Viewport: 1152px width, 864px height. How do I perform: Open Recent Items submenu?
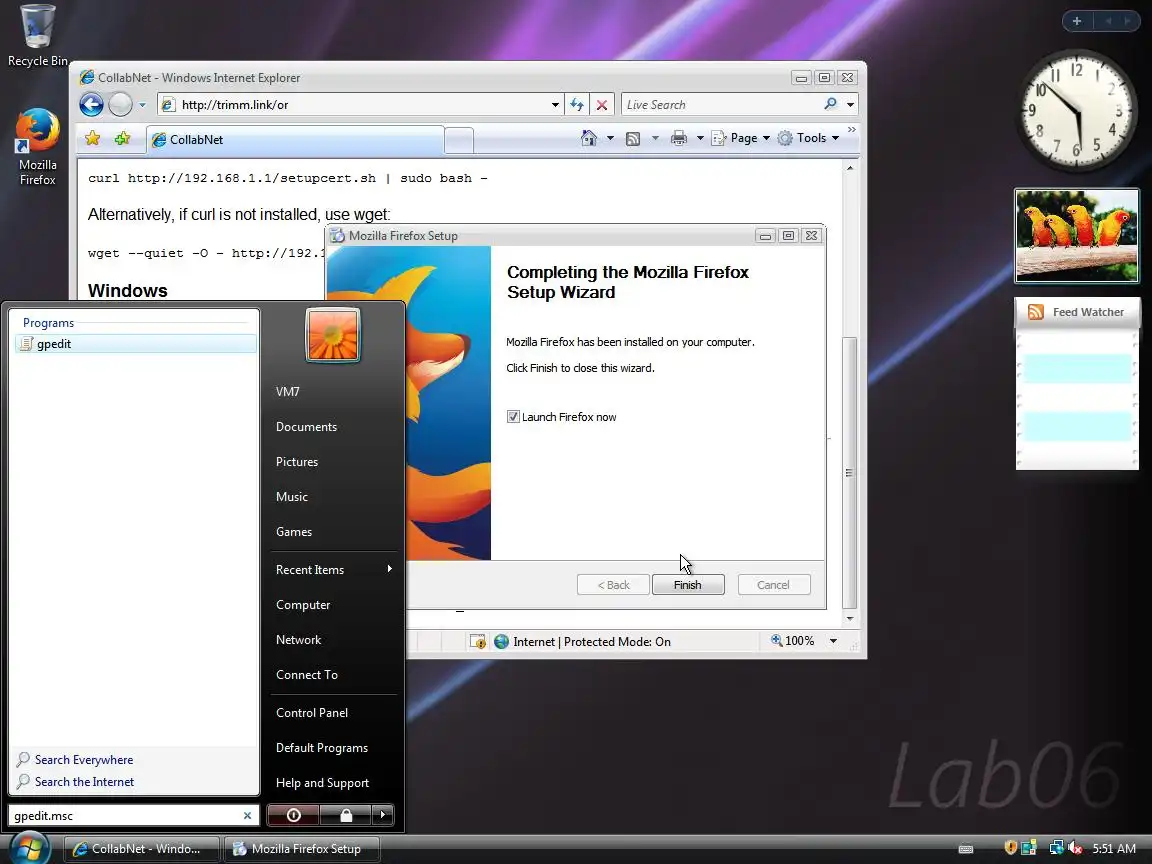point(333,569)
